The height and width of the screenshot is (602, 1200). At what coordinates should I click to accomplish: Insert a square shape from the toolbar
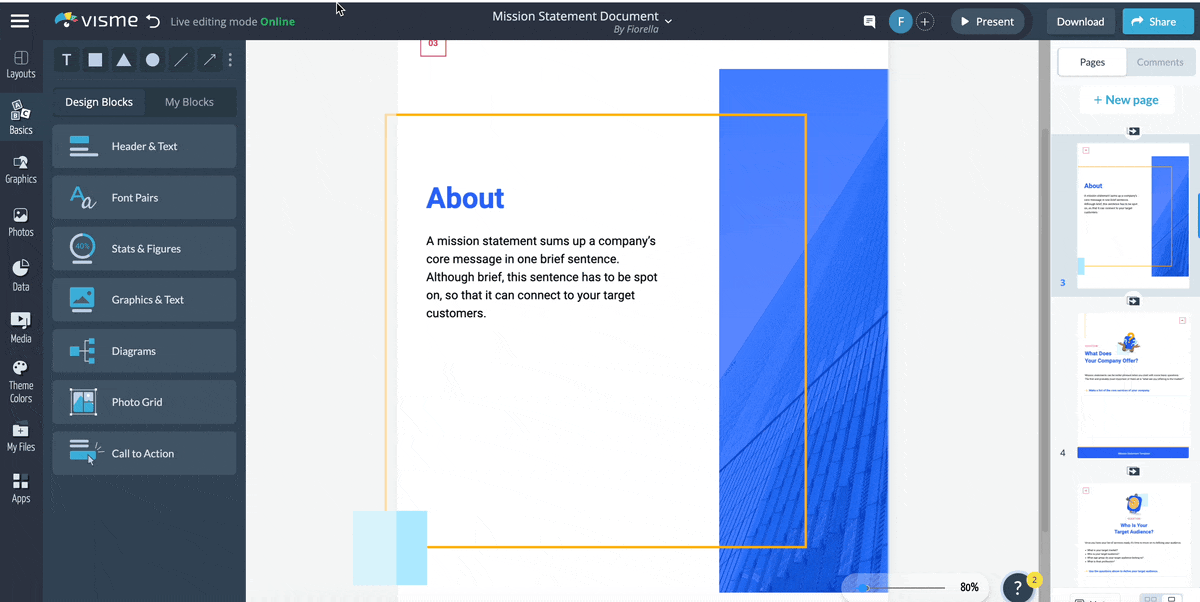95,60
